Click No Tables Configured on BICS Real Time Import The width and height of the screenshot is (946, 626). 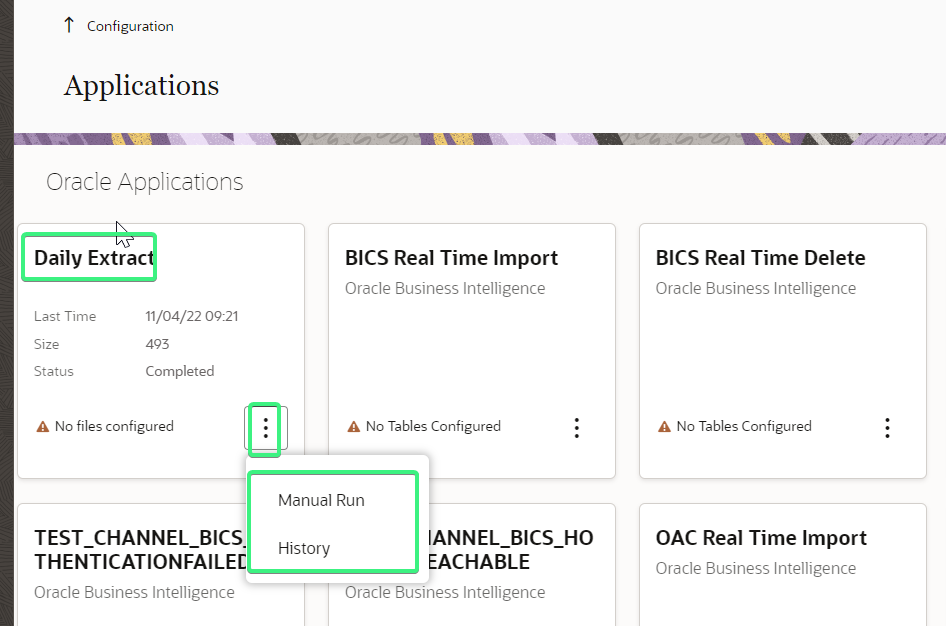(x=433, y=427)
